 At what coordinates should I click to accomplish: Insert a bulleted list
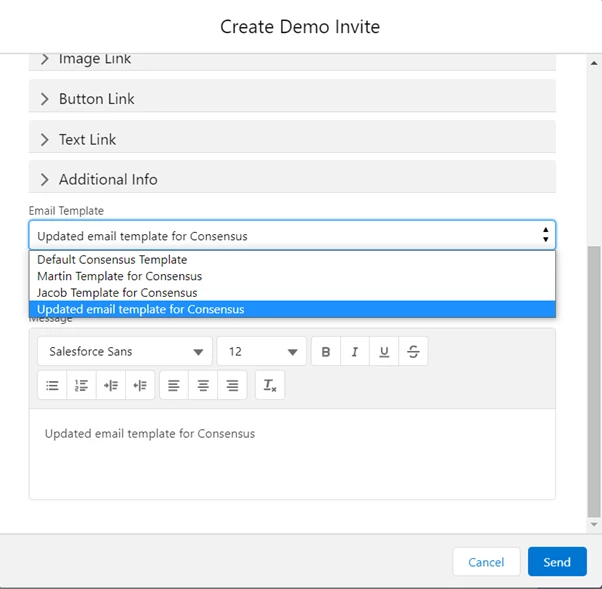[x=53, y=386]
